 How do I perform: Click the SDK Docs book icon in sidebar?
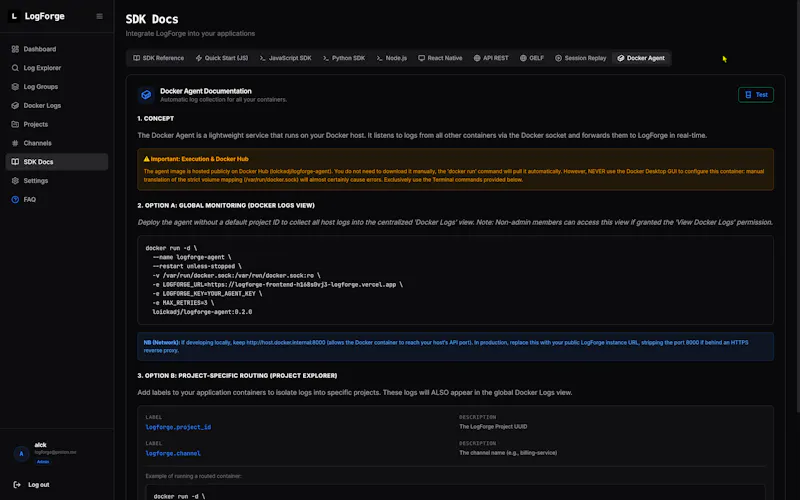[x=15, y=162]
